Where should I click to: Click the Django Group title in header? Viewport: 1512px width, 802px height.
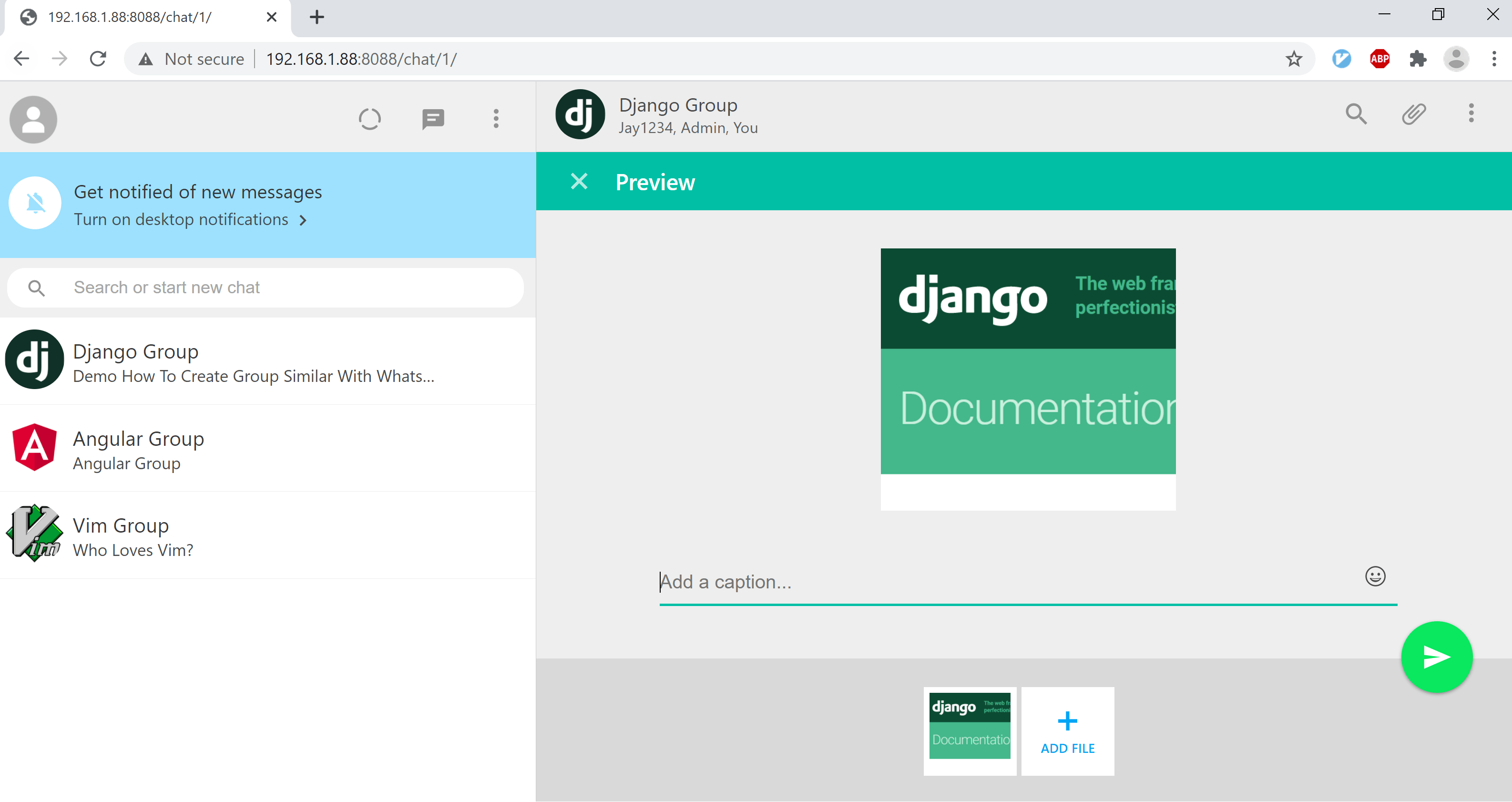[x=678, y=106]
